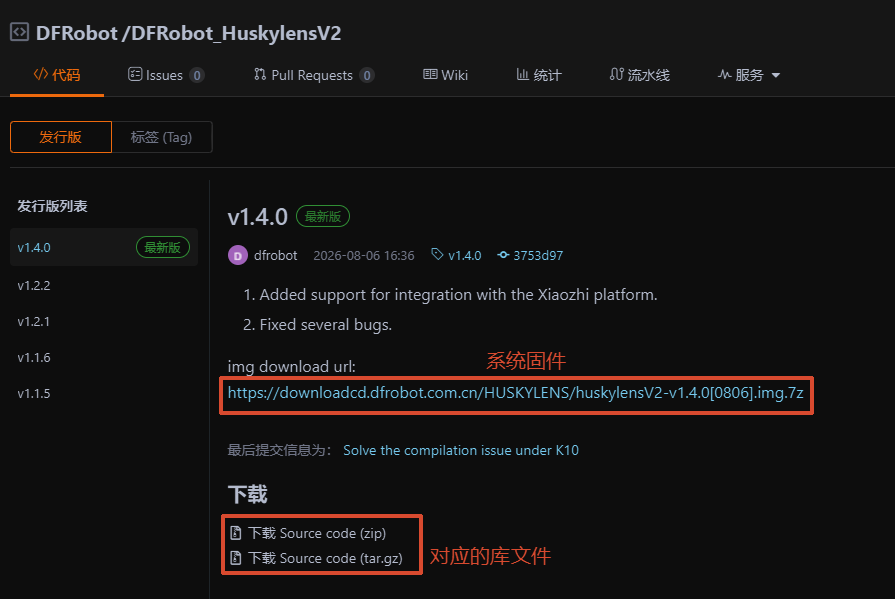Image resolution: width=895 pixels, height=599 pixels.
Task: Click the Issues count badge 0
Action: tap(197, 75)
